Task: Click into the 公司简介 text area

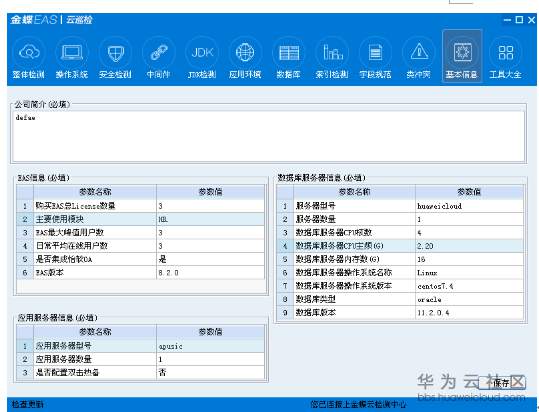Action: (268, 136)
